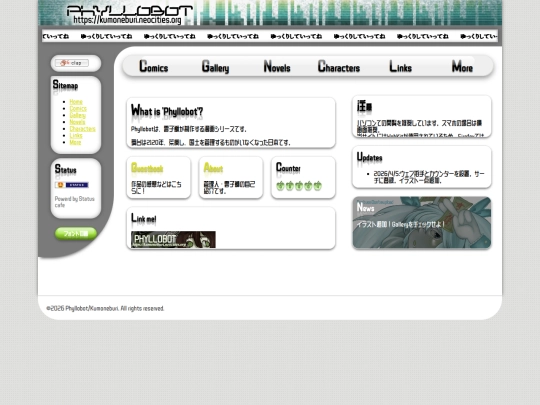
Task: Click the copyright footer text
Action: pyautogui.click(x=105, y=308)
